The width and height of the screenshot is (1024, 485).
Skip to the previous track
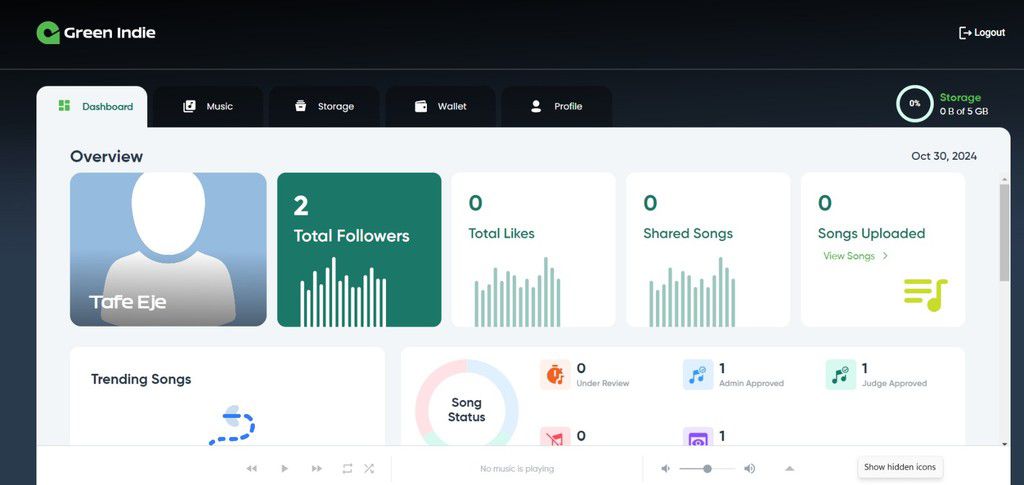coord(252,468)
